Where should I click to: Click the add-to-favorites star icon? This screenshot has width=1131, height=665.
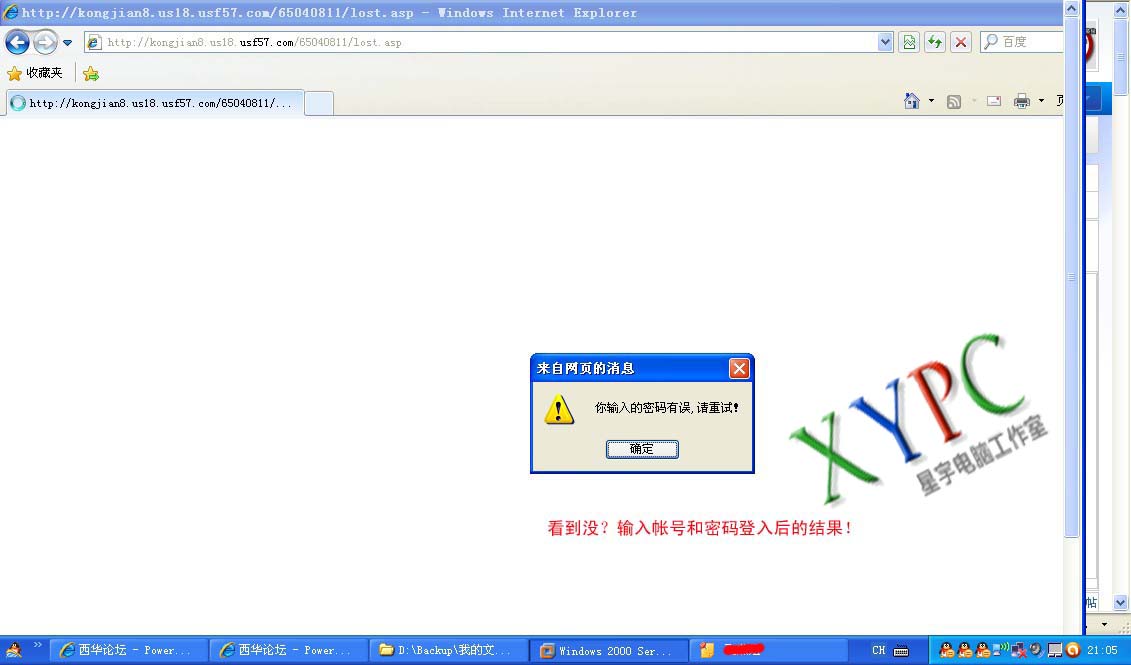click(x=91, y=74)
